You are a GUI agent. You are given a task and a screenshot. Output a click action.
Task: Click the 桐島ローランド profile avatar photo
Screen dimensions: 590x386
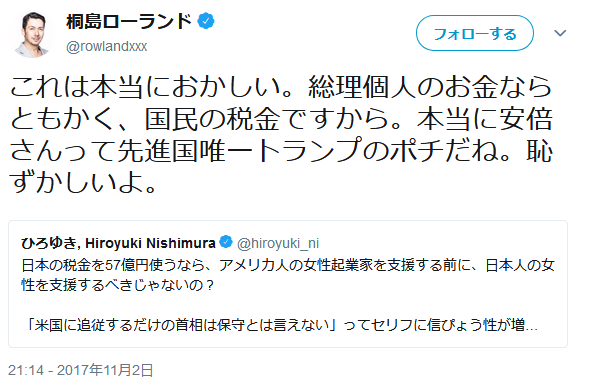[x=32, y=35]
